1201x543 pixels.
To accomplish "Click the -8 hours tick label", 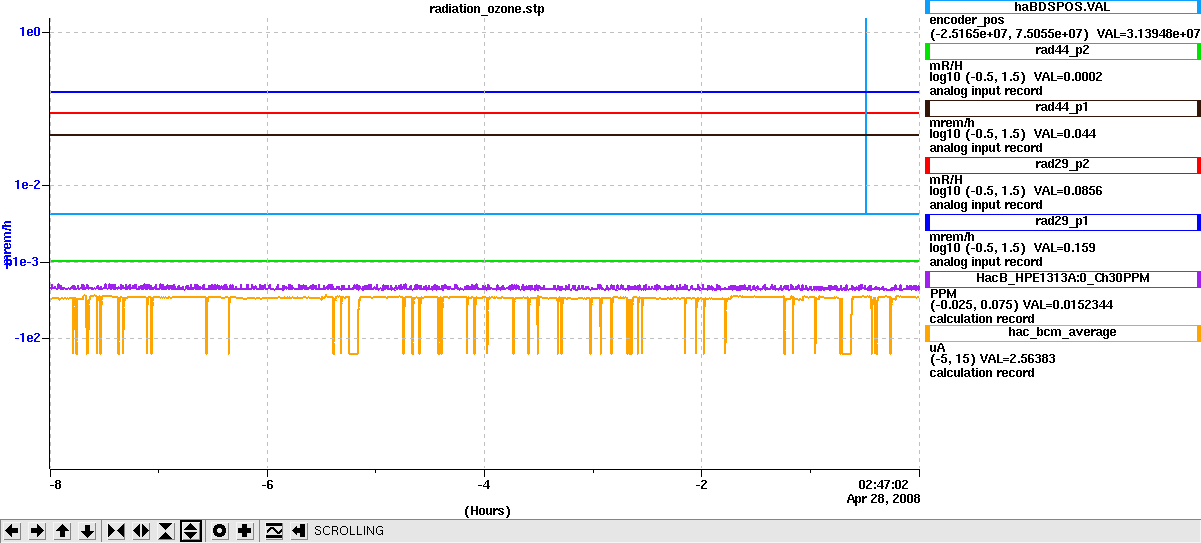I will [x=55, y=485].
